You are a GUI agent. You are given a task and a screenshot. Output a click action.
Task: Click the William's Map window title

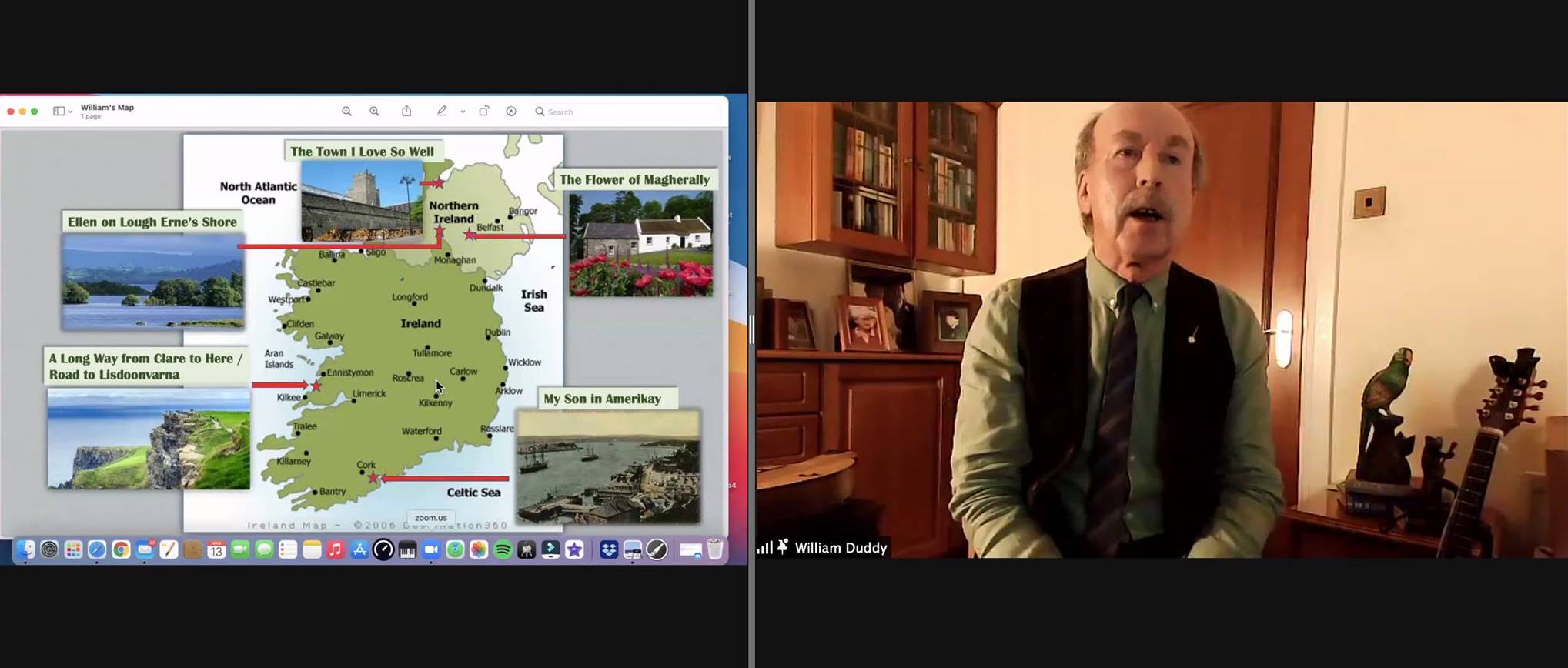[107, 108]
